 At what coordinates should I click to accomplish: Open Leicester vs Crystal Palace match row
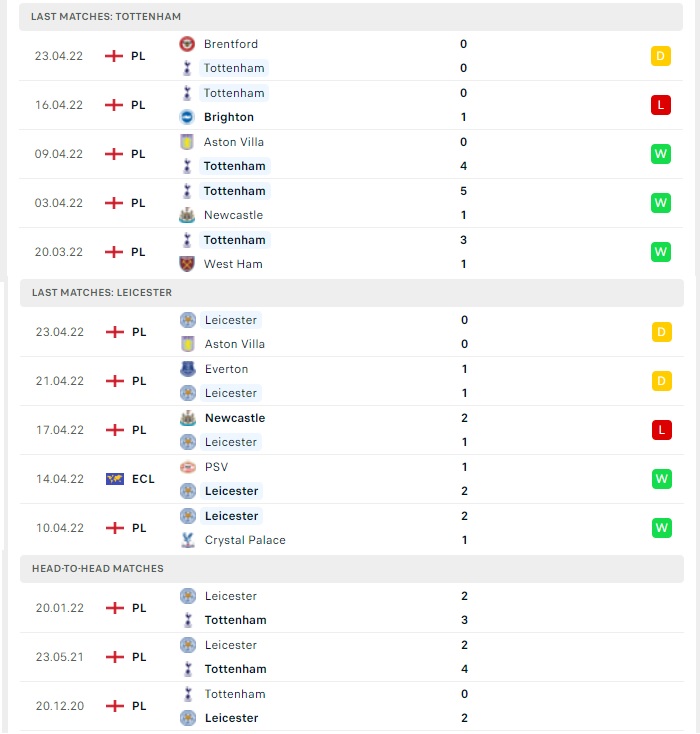[352, 528]
